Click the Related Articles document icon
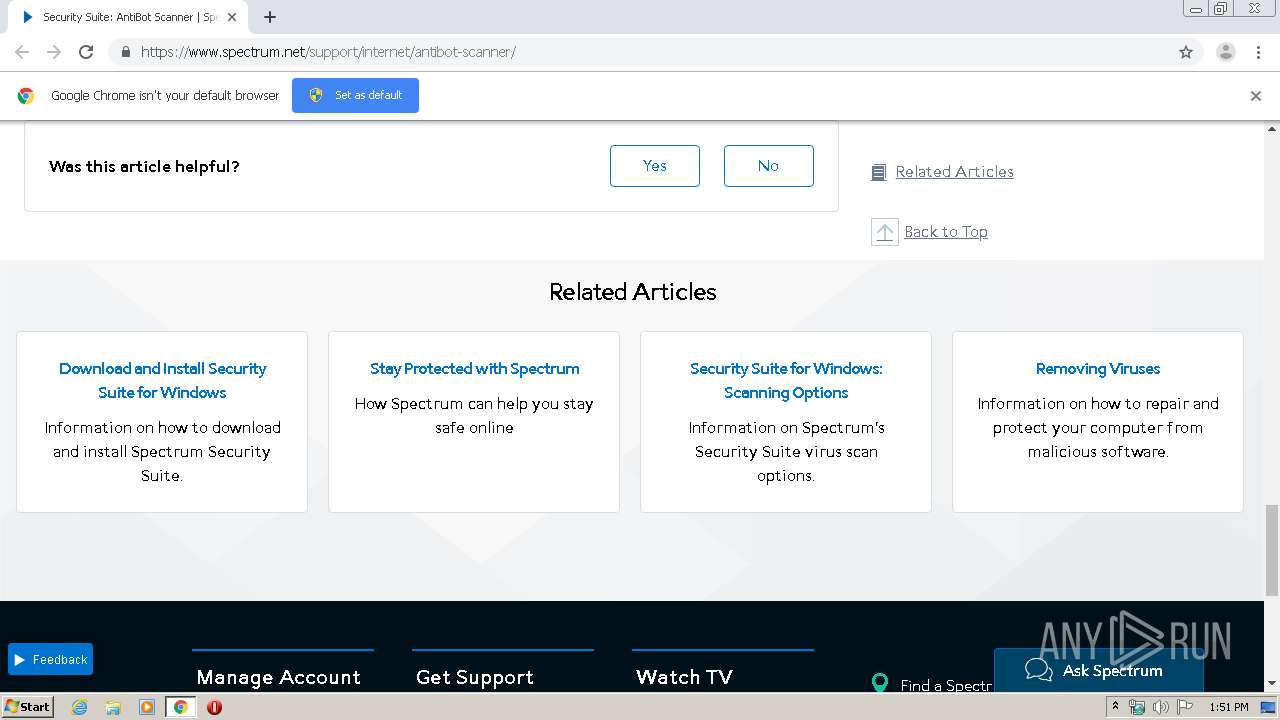Screen dimensions: 1280x720 point(879,172)
